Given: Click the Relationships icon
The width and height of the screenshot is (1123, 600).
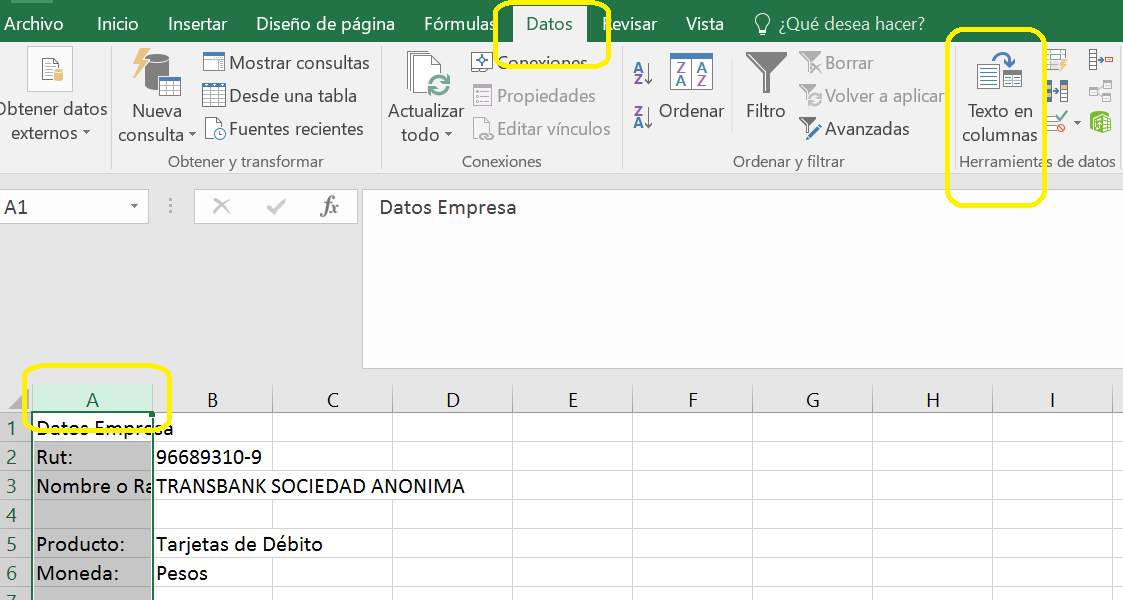Looking at the screenshot, I should click(1100, 92).
